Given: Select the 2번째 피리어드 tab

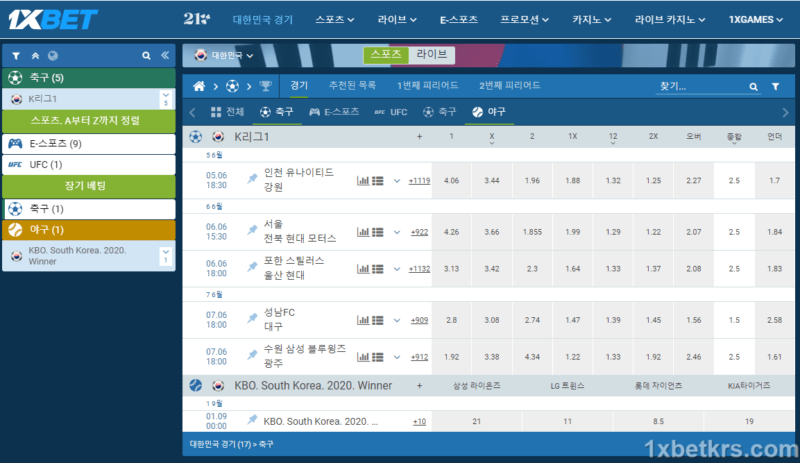Looking at the screenshot, I should 510,86.
